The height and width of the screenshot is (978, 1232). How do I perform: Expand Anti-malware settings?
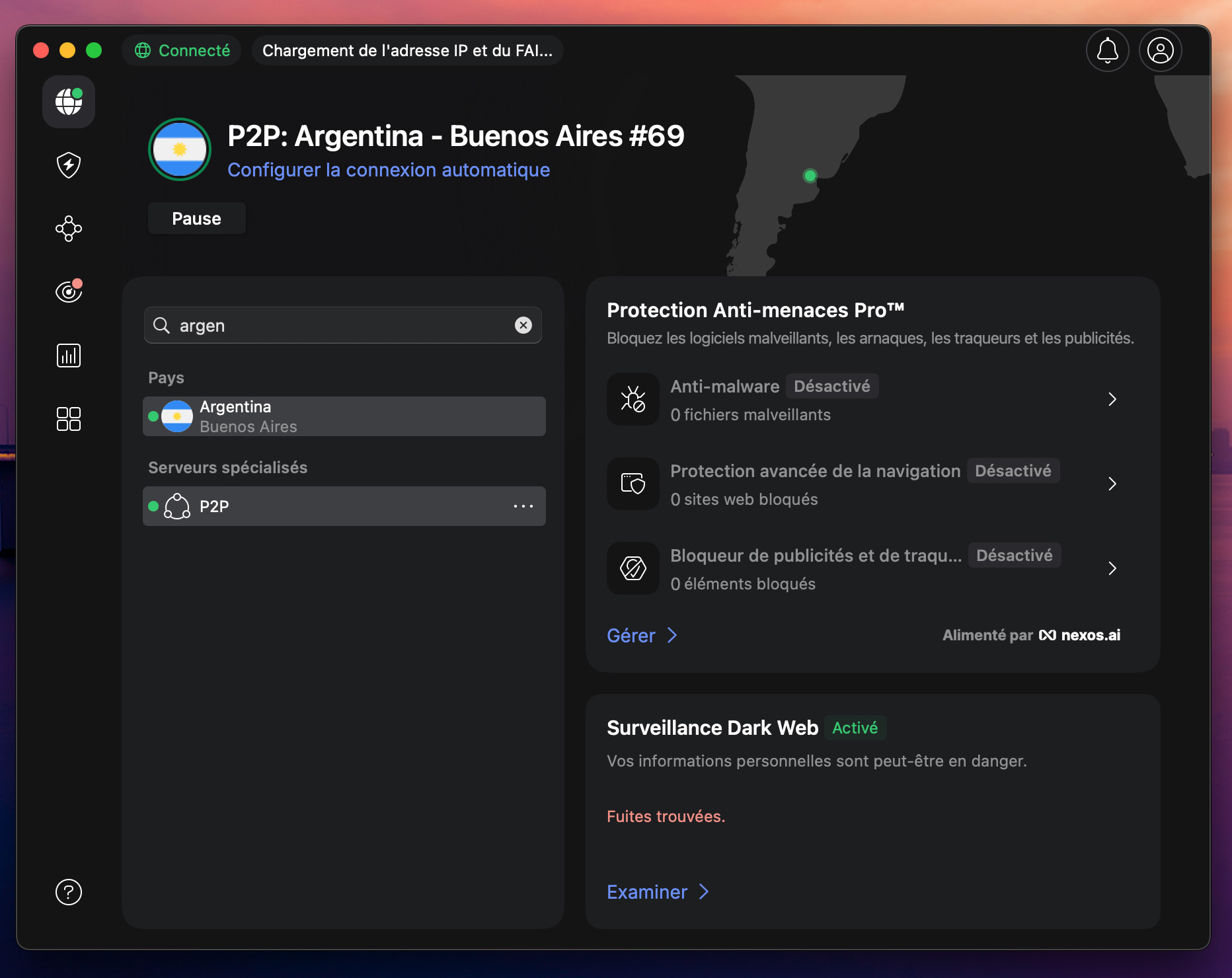pos(1113,399)
